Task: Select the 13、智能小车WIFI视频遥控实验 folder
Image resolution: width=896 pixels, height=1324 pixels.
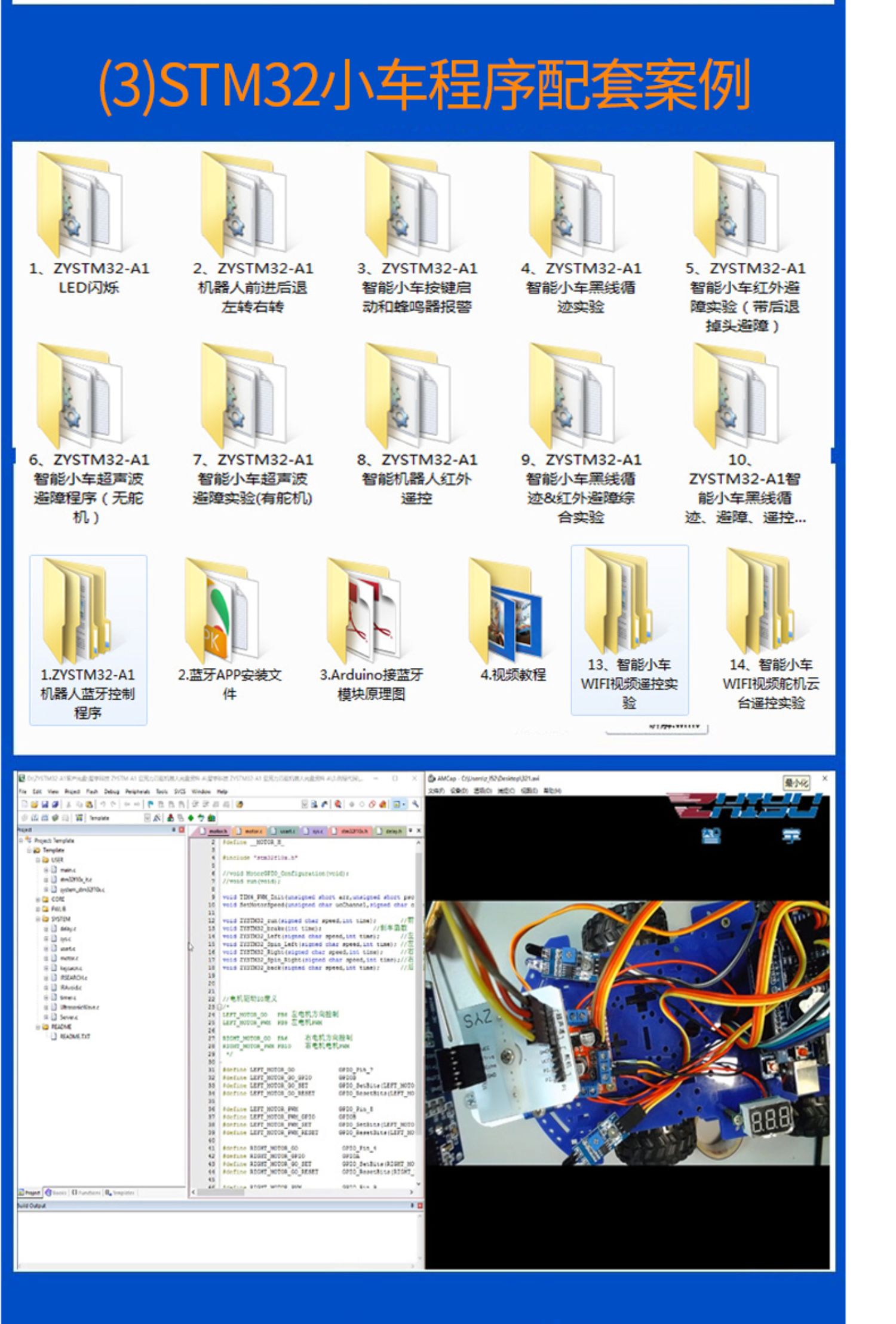Action: (x=630, y=630)
